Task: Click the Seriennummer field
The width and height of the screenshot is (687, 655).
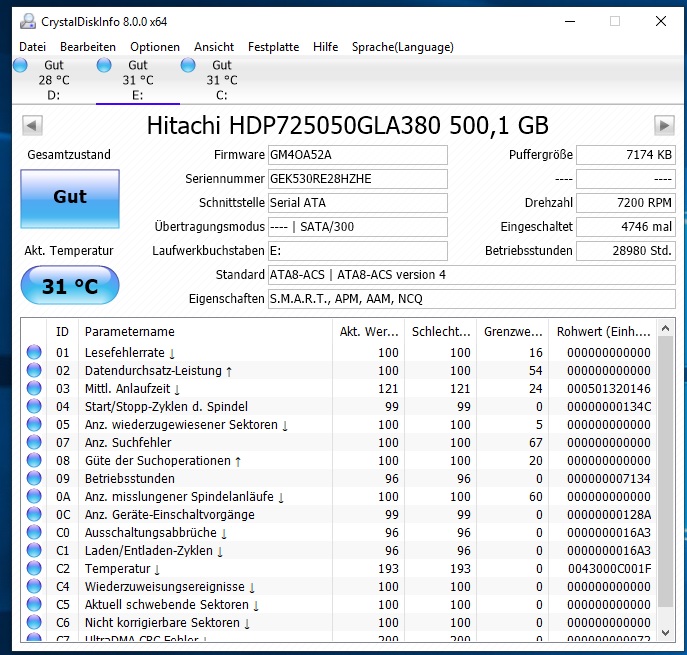Action: 358,179
